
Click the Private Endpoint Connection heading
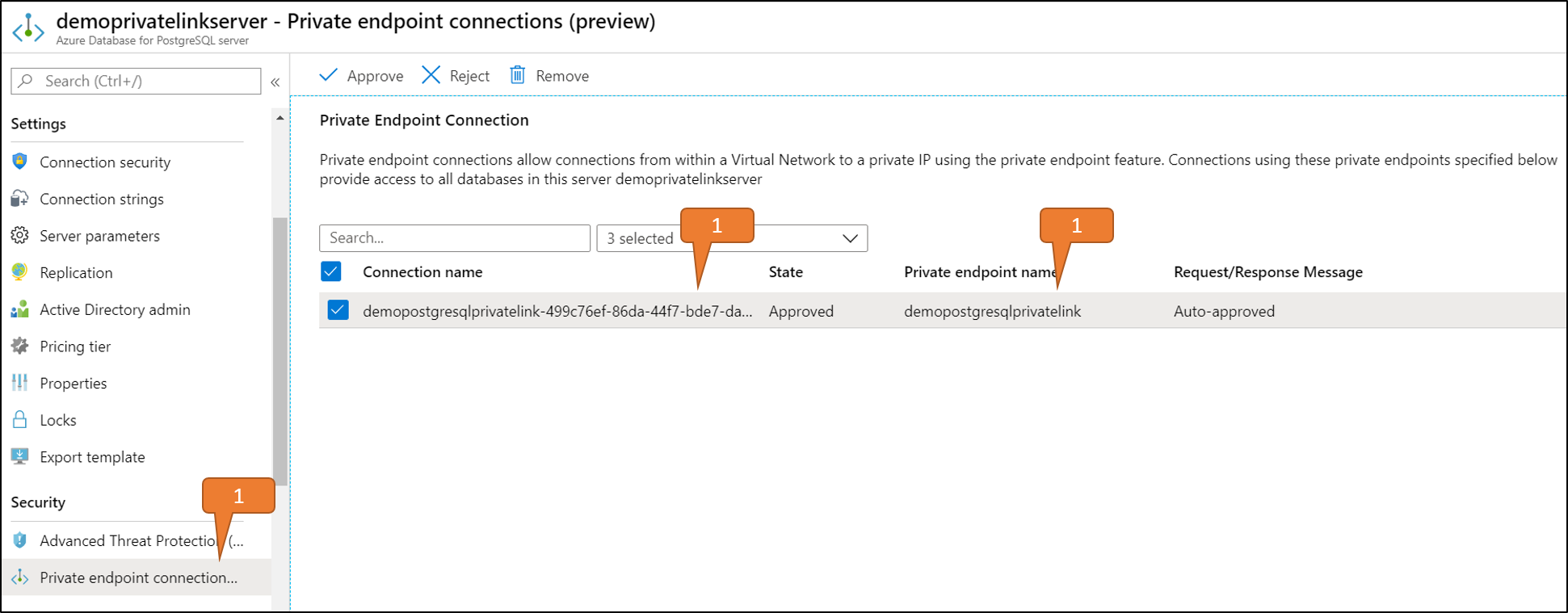coord(424,120)
